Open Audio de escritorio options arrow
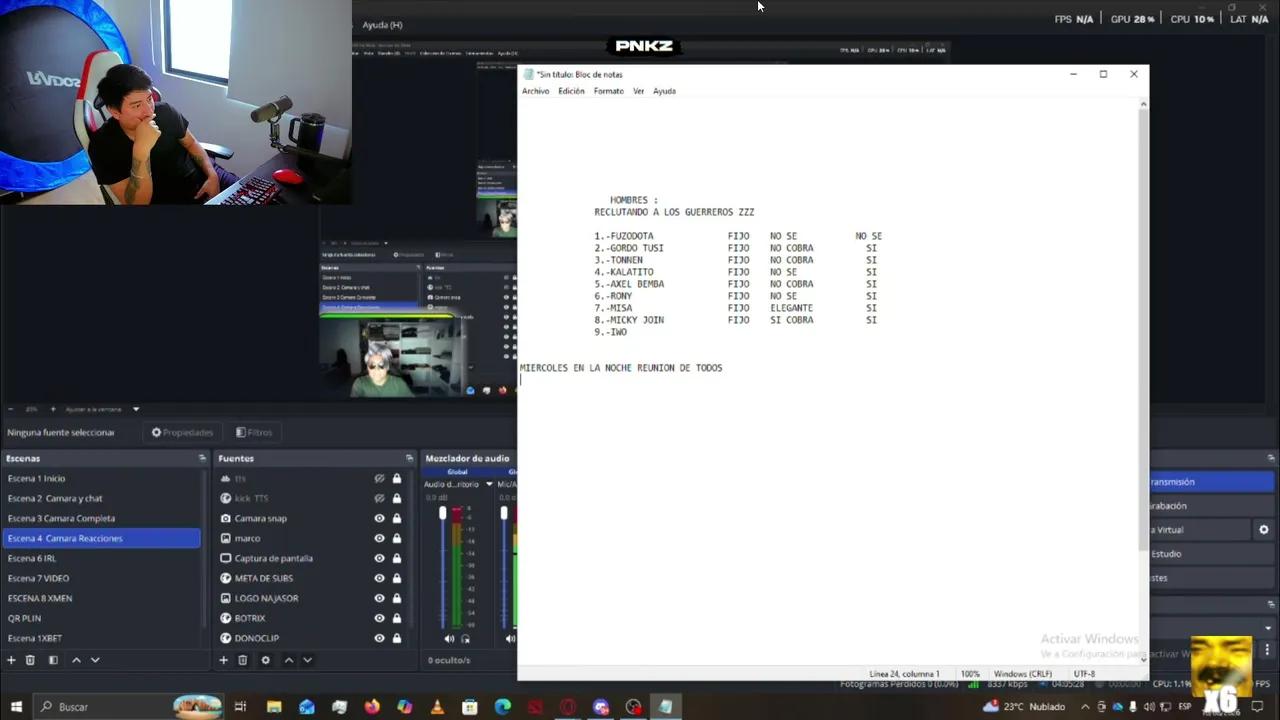The height and width of the screenshot is (720, 1280). pos(489,484)
